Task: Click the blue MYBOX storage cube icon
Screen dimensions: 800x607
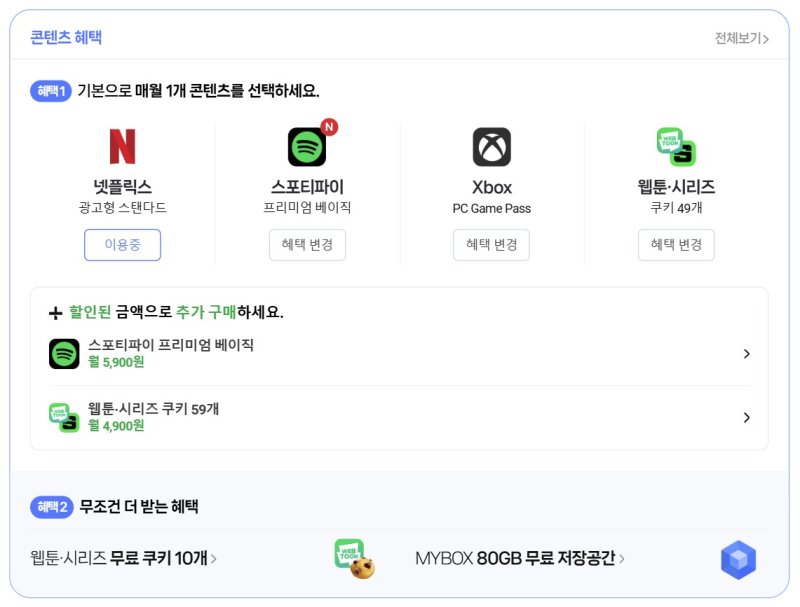Action: [x=737, y=560]
